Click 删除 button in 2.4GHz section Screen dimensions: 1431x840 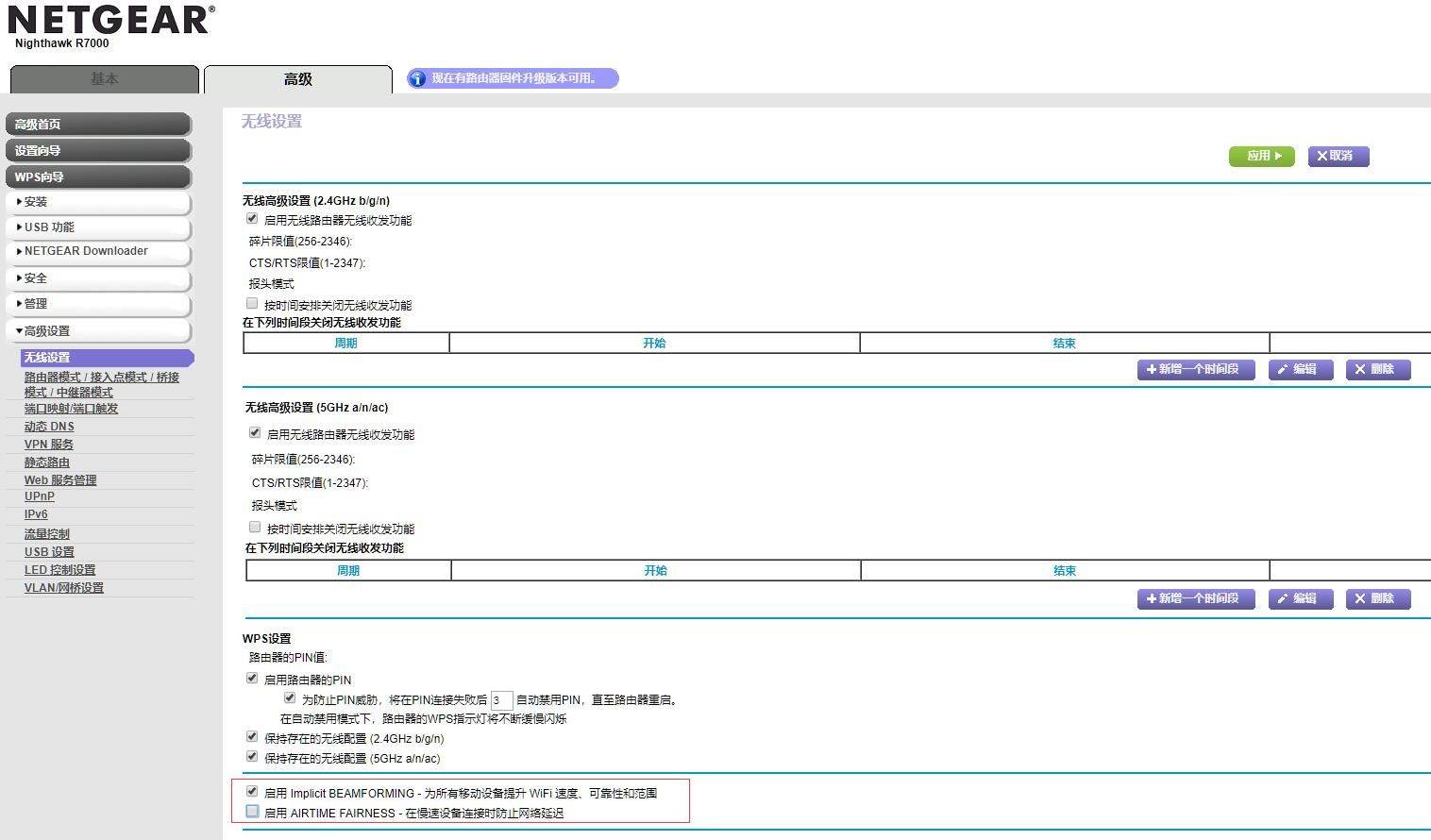point(1377,369)
